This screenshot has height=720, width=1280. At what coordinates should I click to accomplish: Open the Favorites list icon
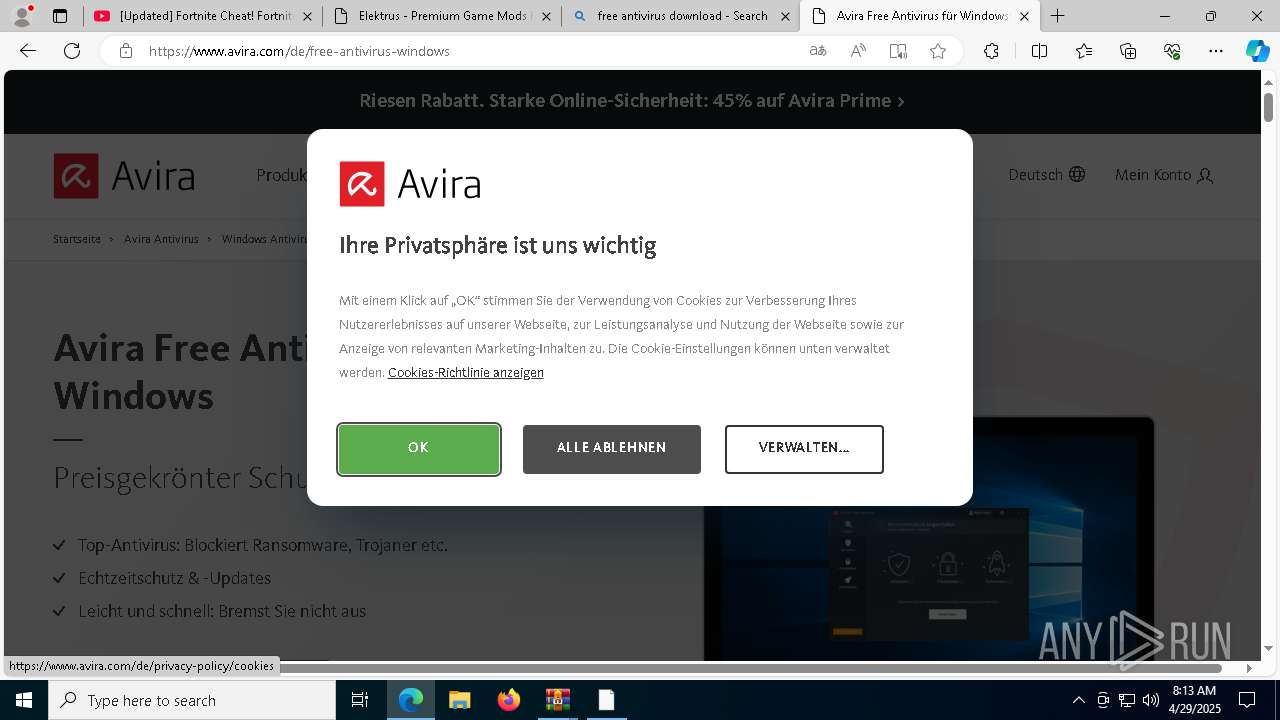point(1084,51)
